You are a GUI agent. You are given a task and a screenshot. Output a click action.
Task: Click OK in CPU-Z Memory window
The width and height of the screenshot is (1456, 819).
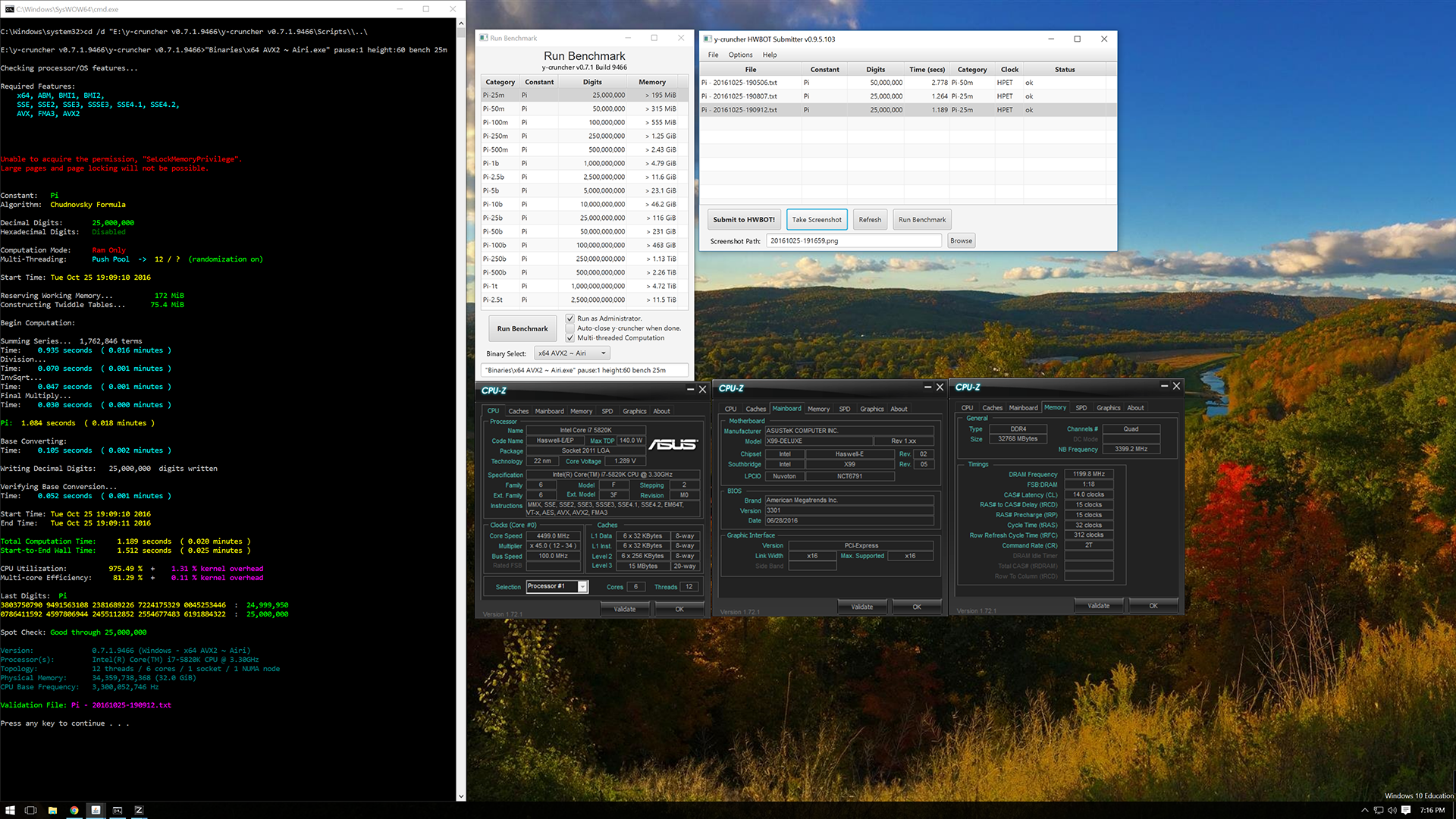tap(1153, 606)
